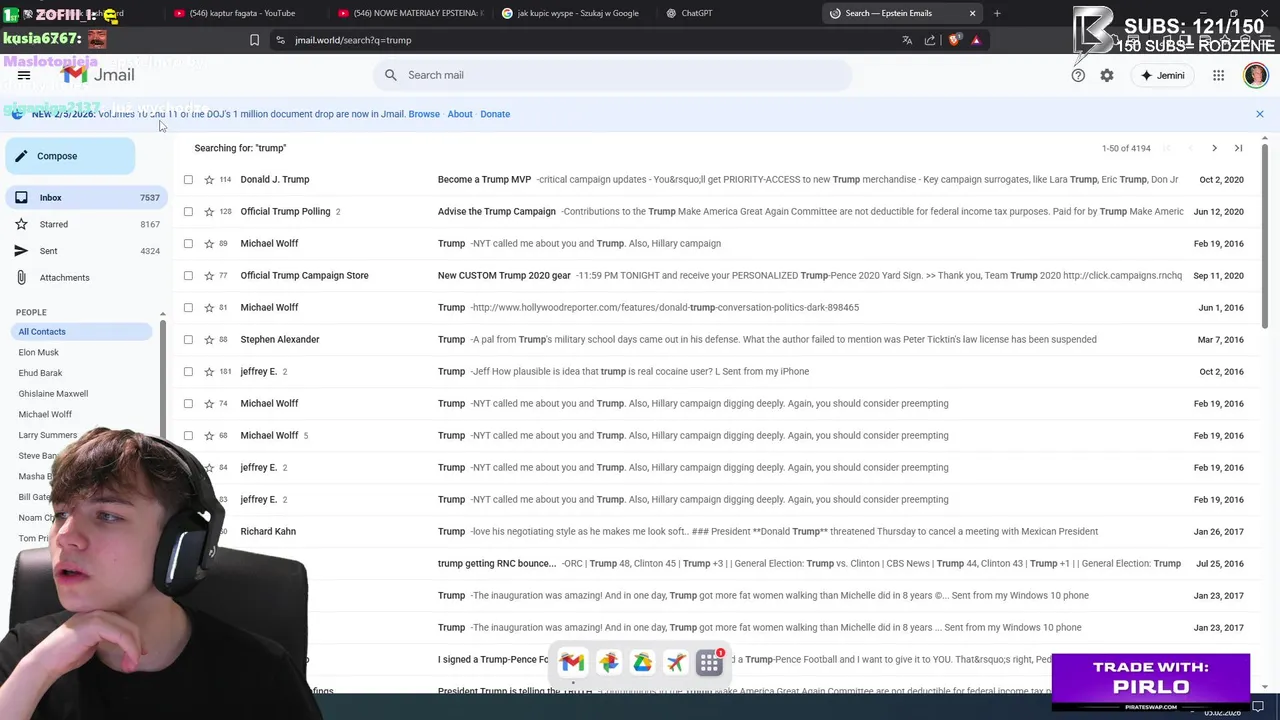The width and height of the screenshot is (1280, 720).
Task: Click the share icon in the address bar
Action: tap(930, 40)
